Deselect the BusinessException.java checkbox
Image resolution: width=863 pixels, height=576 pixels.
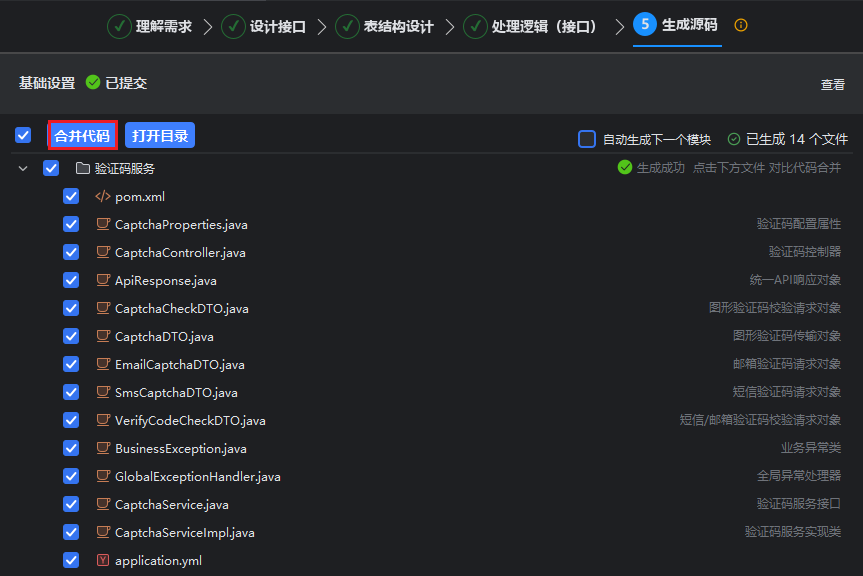pyautogui.click(x=71, y=449)
